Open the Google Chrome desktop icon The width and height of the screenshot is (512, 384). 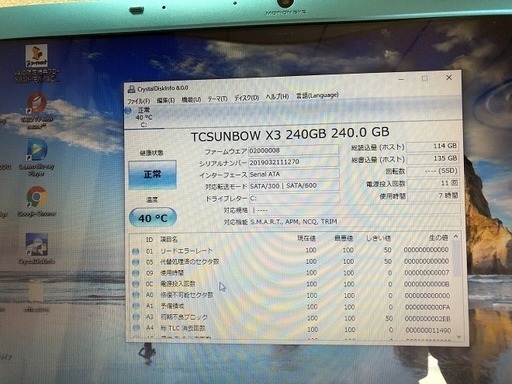[x=37, y=202]
